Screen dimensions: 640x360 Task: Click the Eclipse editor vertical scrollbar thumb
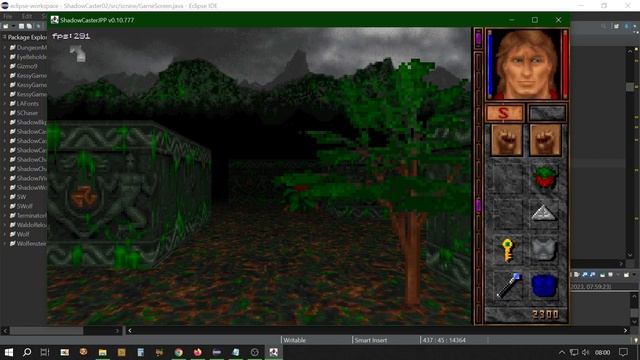coord(631,87)
